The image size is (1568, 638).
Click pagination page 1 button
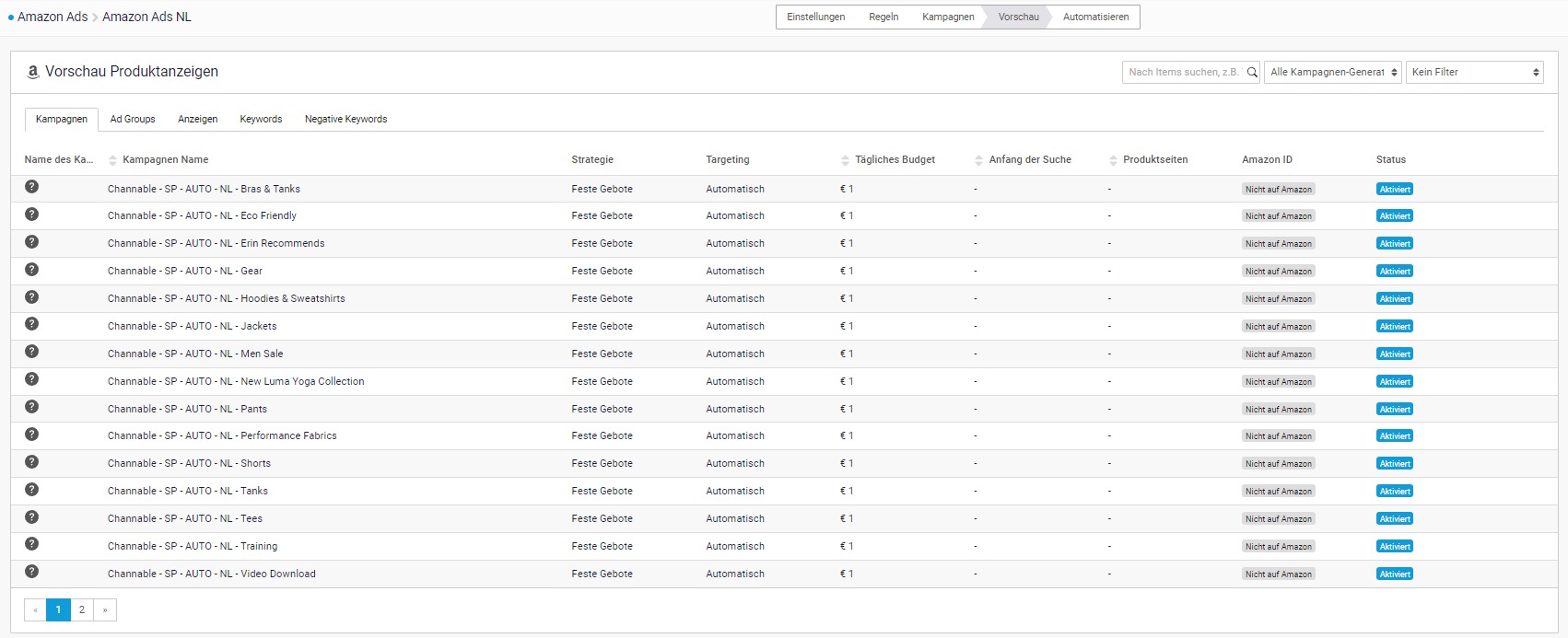(58, 609)
